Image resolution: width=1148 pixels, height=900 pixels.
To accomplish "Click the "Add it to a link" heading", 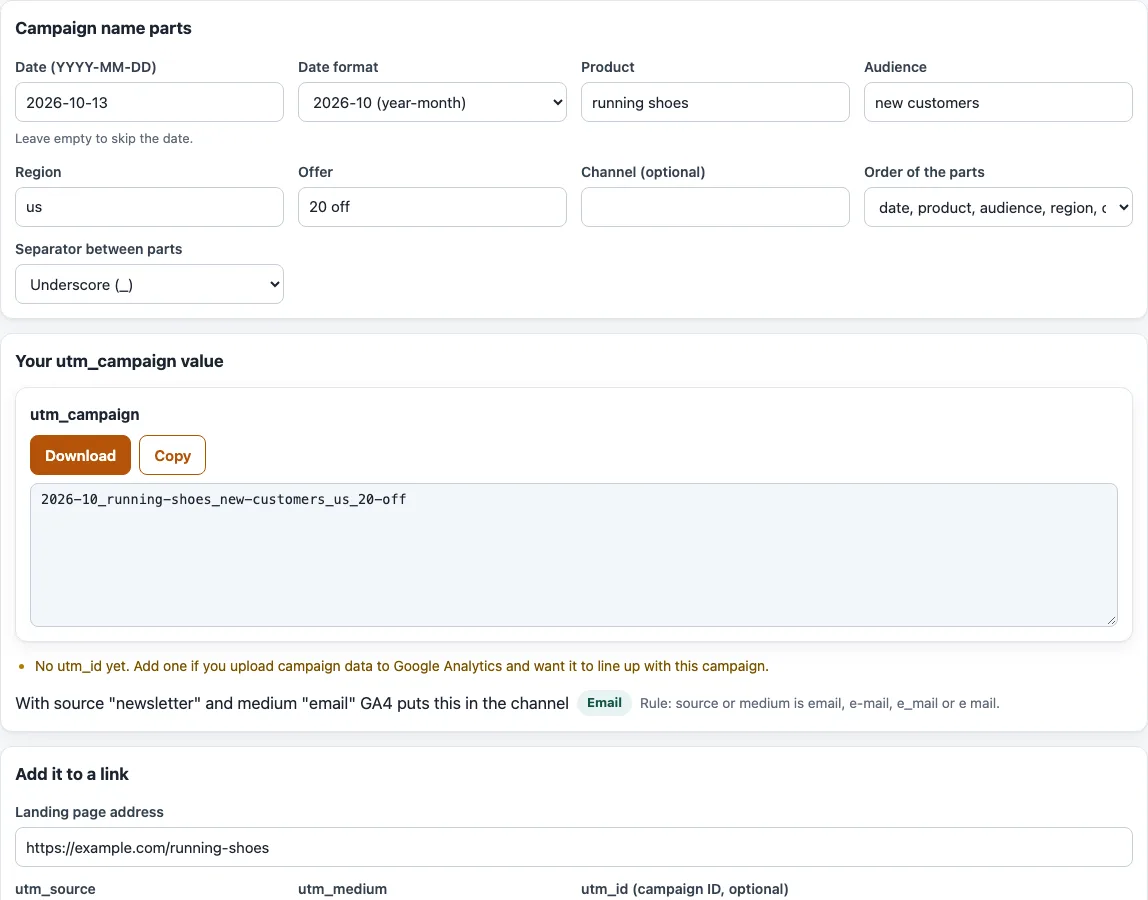I will point(72,774).
